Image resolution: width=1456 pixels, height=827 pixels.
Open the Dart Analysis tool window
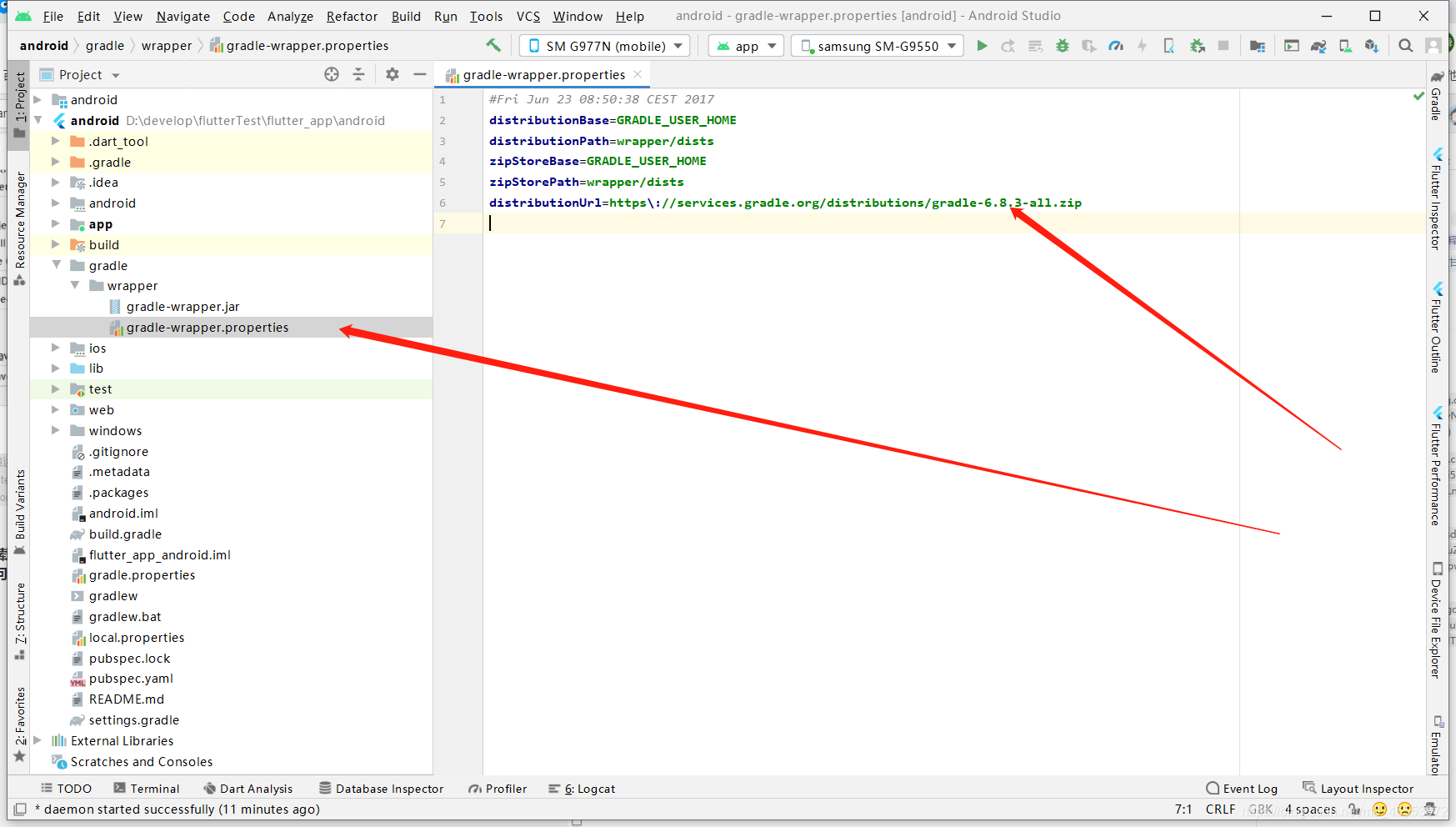click(248, 789)
